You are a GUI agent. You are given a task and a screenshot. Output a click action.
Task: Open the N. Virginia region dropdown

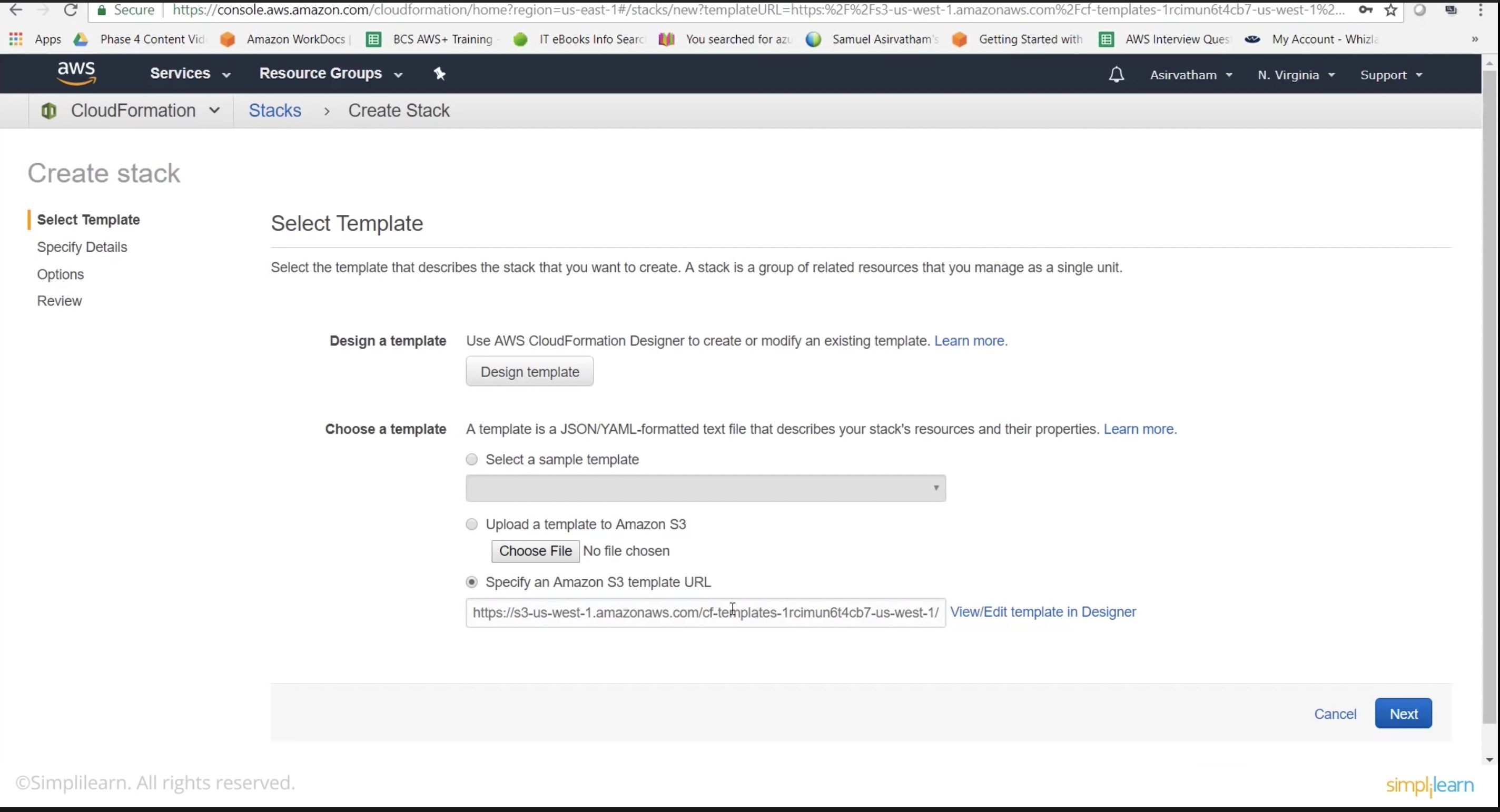1296,75
